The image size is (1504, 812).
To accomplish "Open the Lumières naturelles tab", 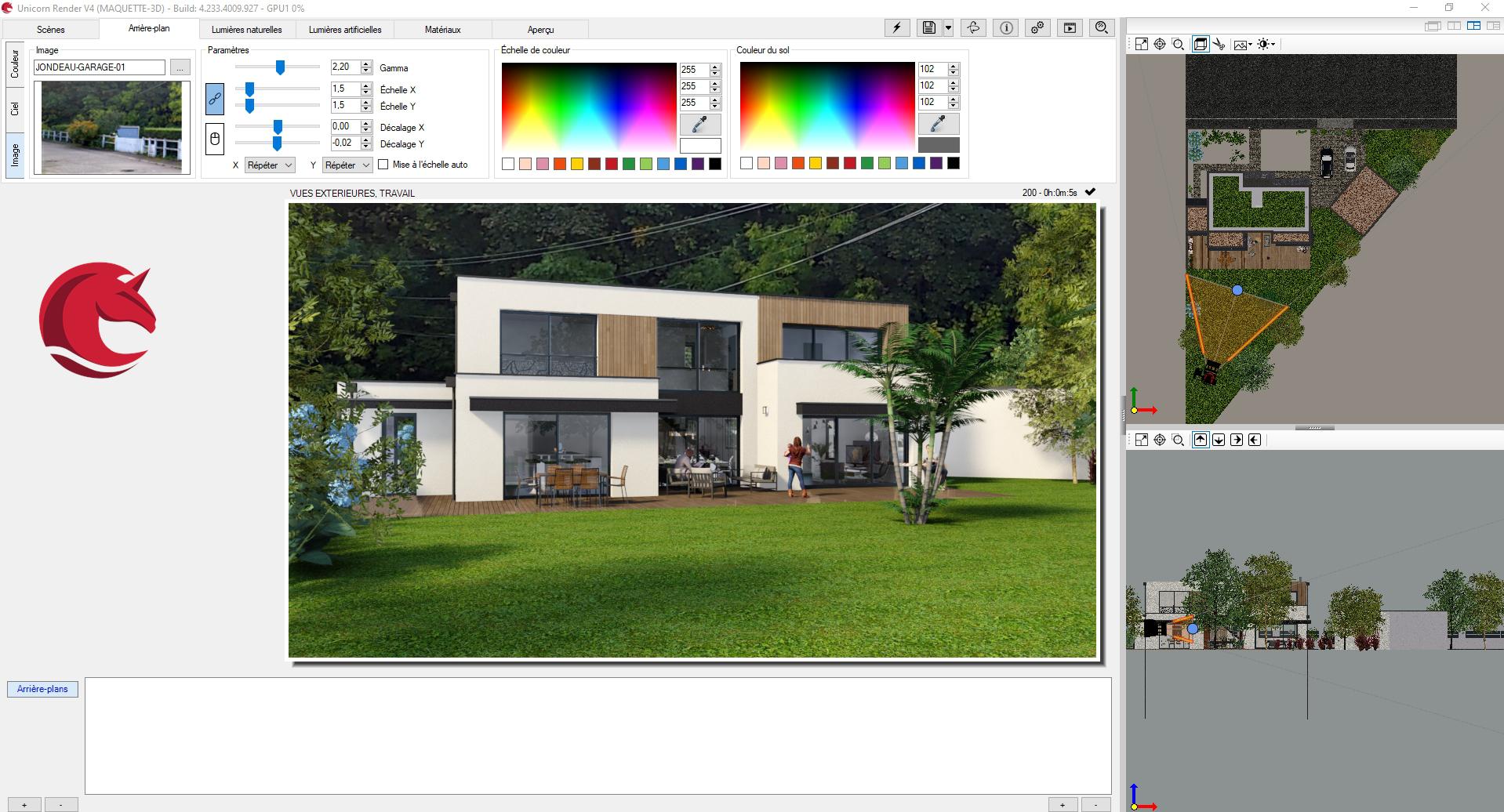I will [246, 30].
